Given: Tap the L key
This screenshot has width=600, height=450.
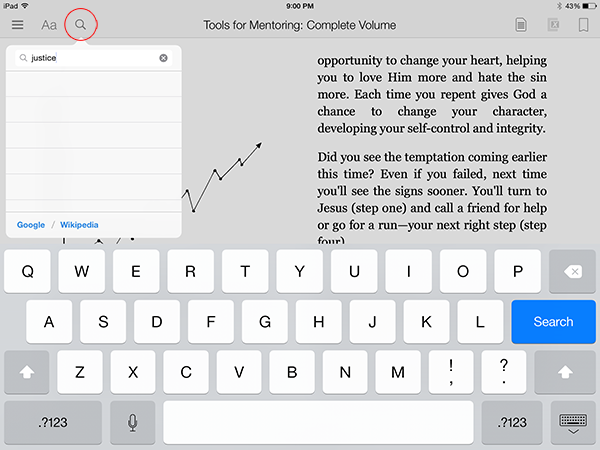Looking at the screenshot, I should tap(480, 322).
